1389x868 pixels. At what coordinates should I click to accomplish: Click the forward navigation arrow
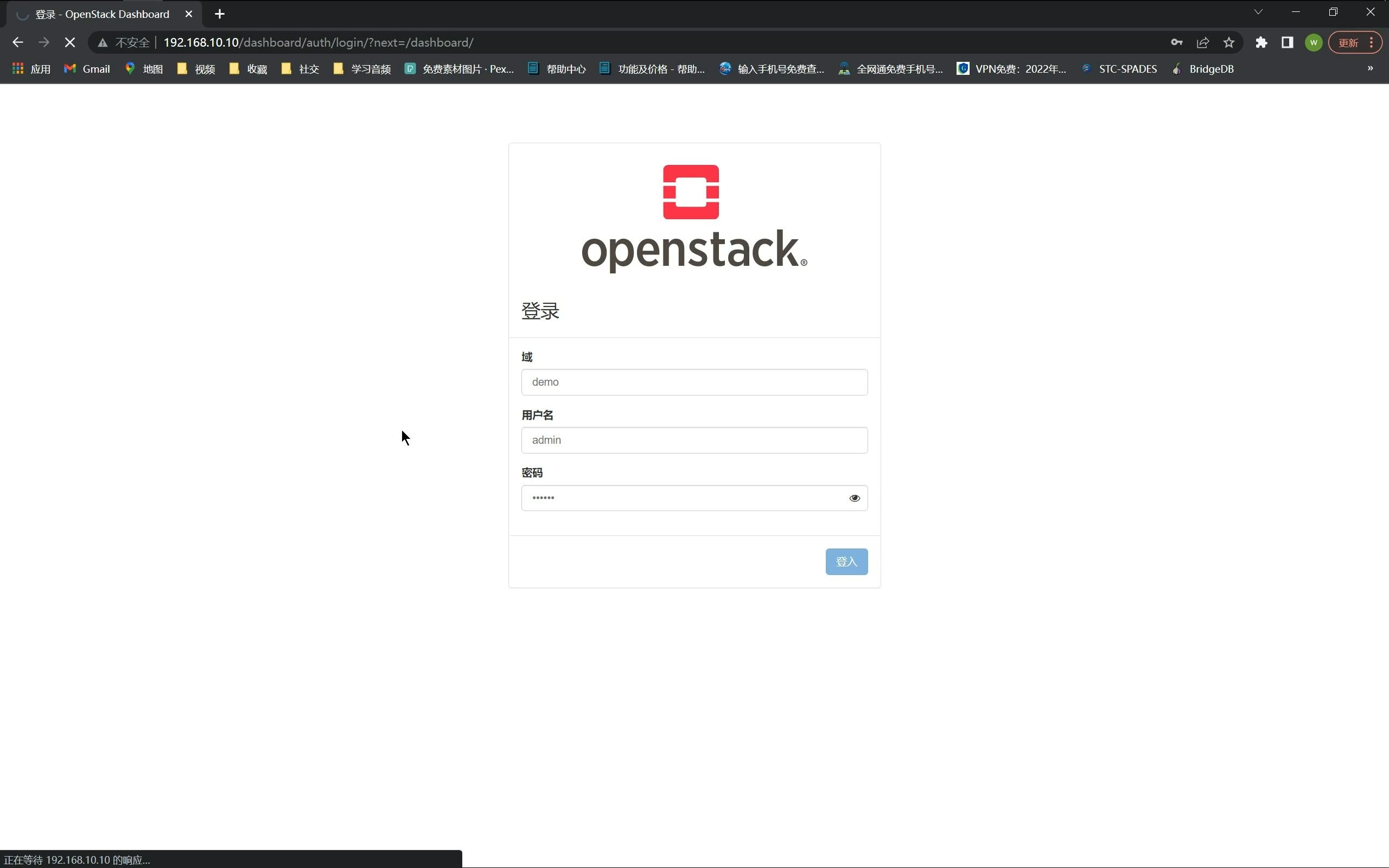(x=43, y=42)
